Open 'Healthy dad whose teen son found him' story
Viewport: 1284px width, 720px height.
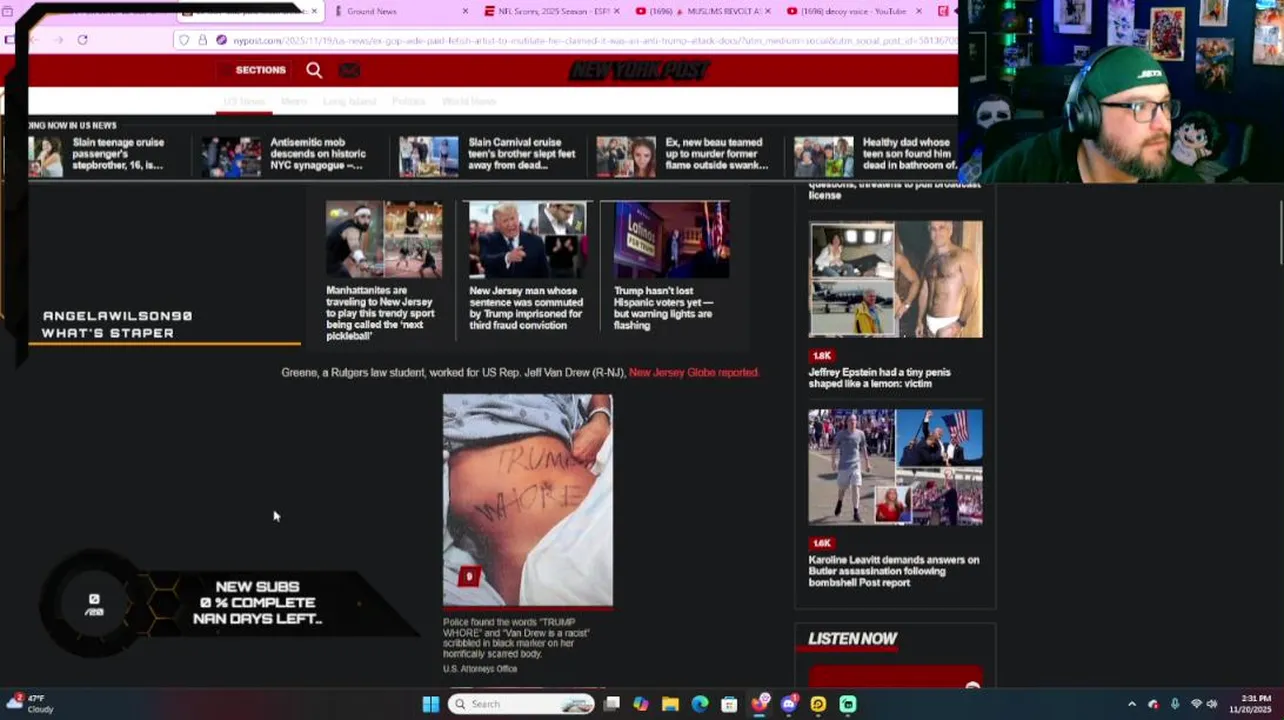[x=908, y=154]
